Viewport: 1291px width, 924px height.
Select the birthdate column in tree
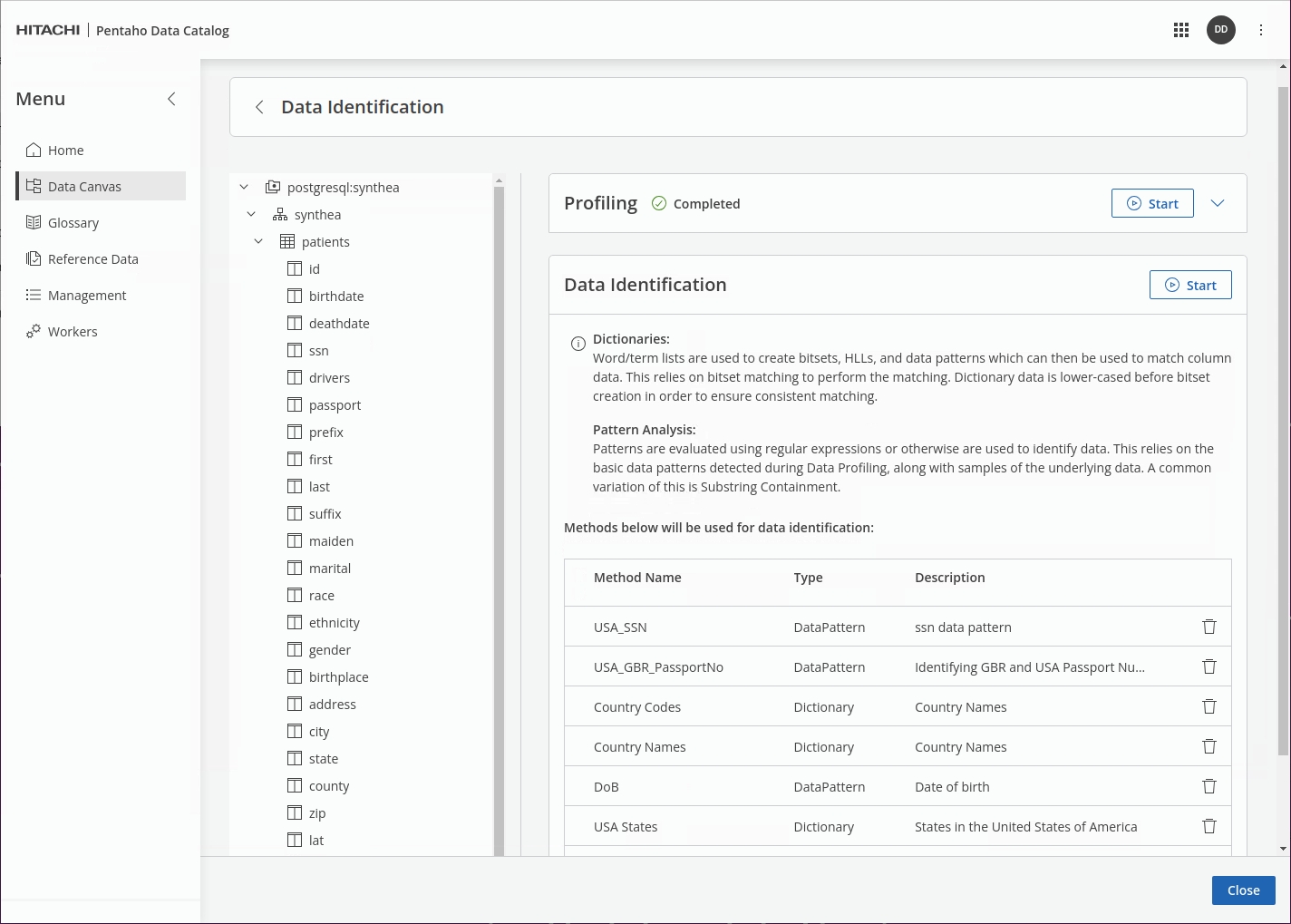[335, 297]
